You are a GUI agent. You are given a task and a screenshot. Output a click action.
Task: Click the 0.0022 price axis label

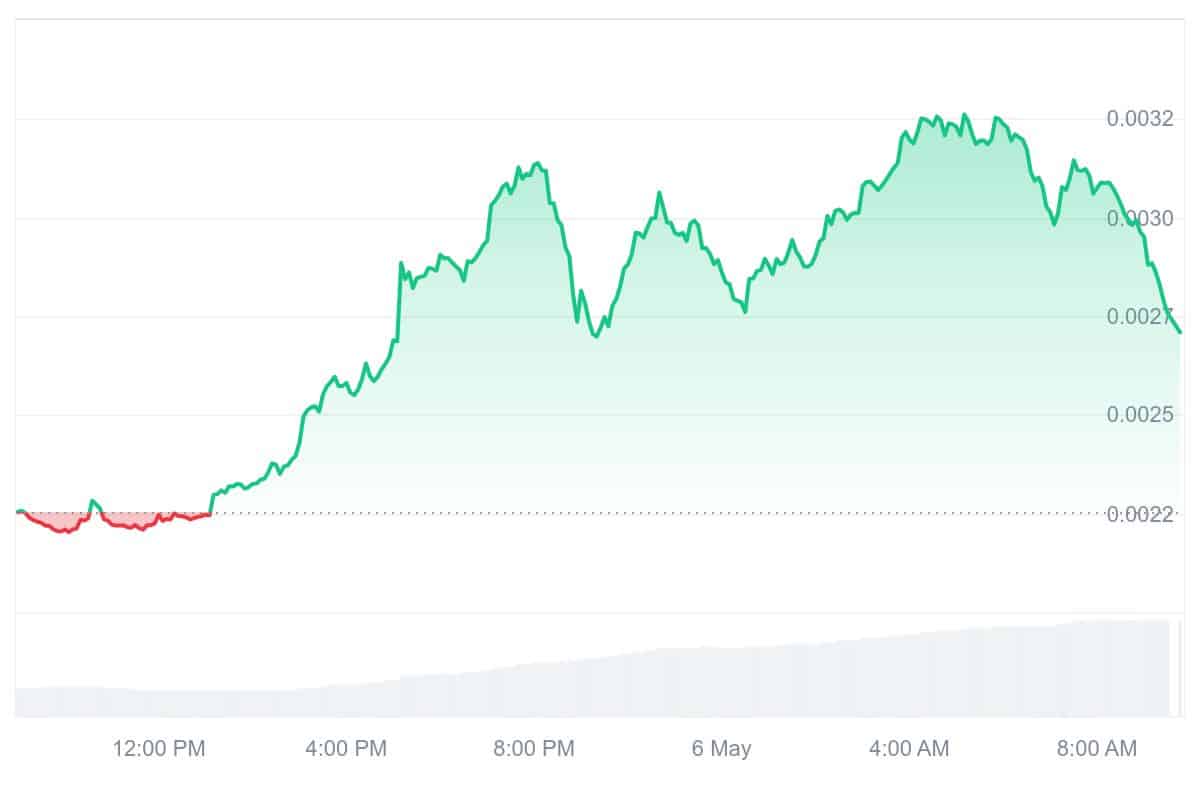(1139, 514)
